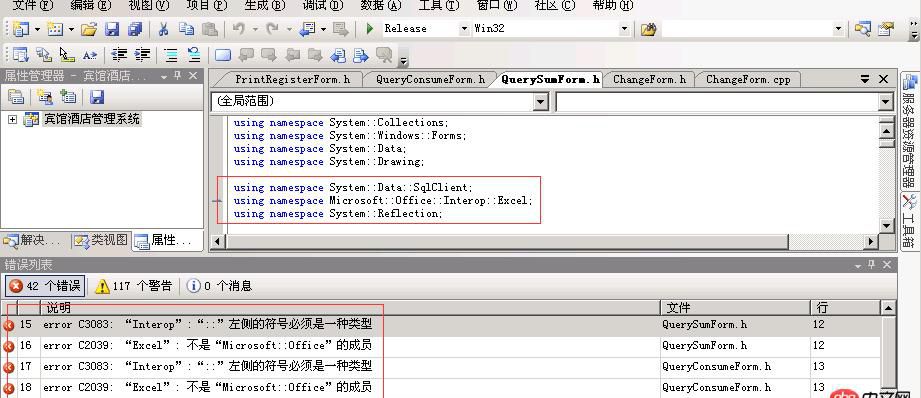Switch to the ChangeForm.h tab
This screenshot has width=921, height=398.
[x=649, y=79]
